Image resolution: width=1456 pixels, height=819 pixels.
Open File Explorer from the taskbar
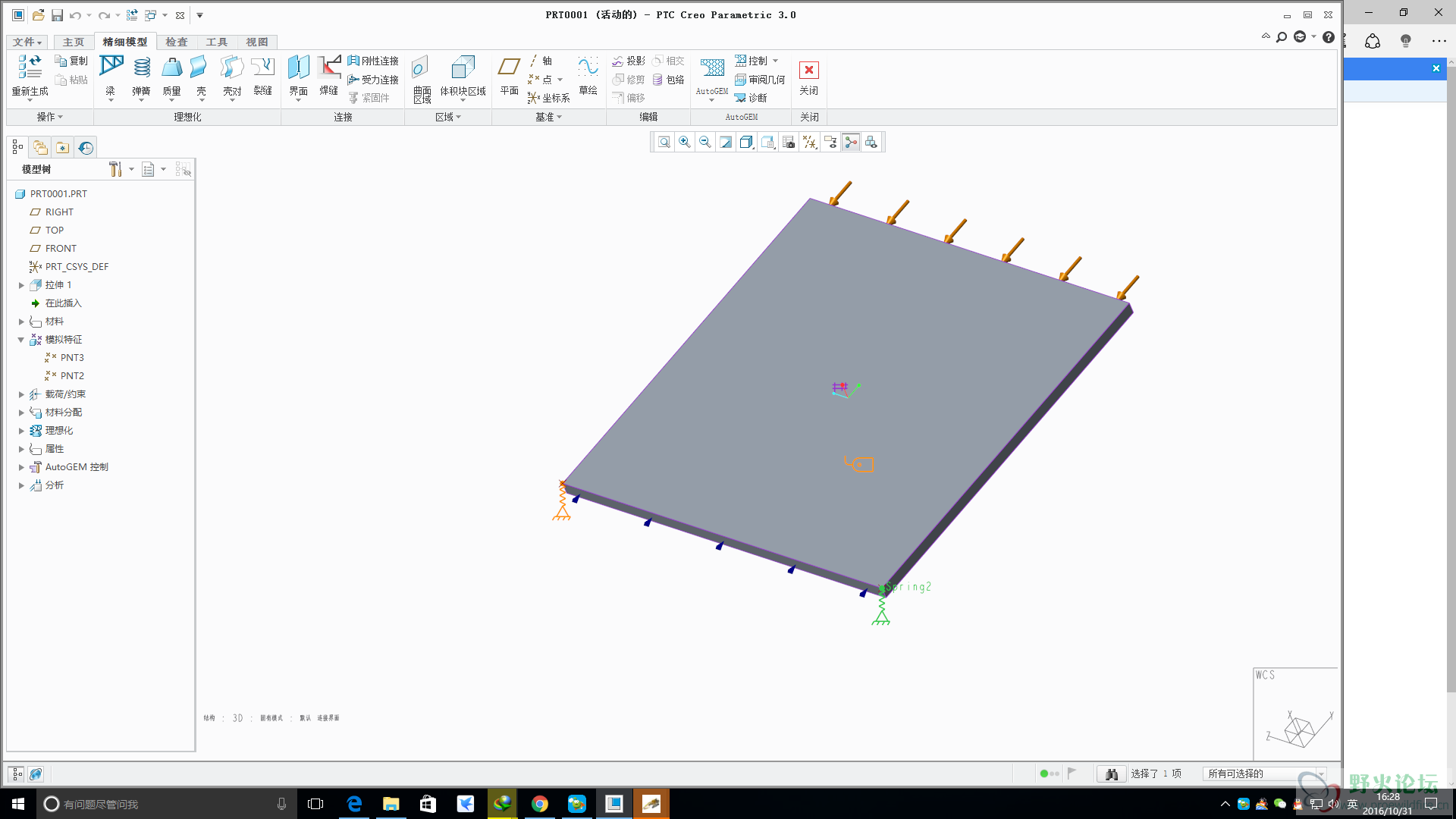[x=391, y=804]
